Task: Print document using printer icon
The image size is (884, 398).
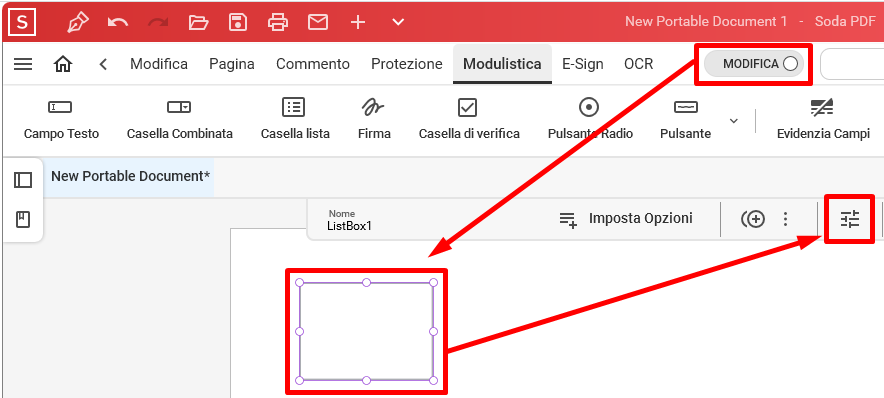Action: point(278,22)
